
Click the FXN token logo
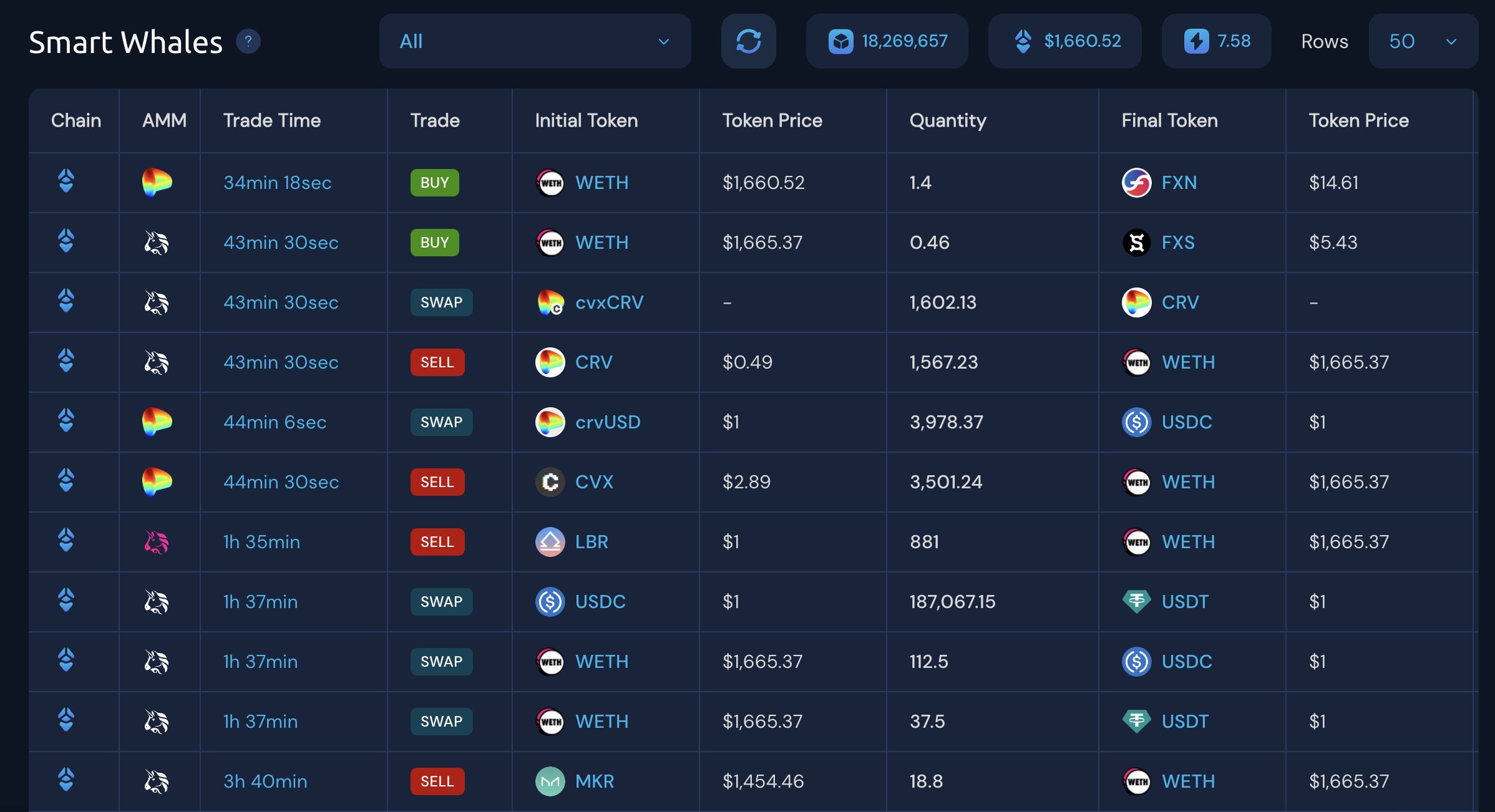pyautogui.click(x=1137, y=183)
